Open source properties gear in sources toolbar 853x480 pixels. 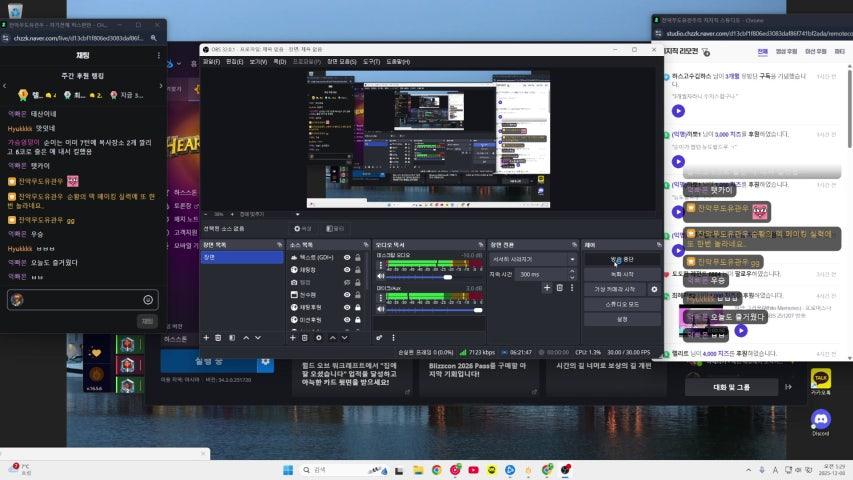[318, 338]
